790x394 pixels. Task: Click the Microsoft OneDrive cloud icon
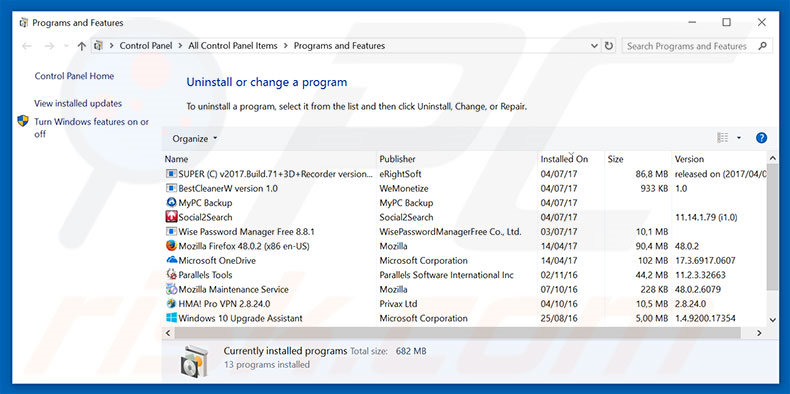171,260
